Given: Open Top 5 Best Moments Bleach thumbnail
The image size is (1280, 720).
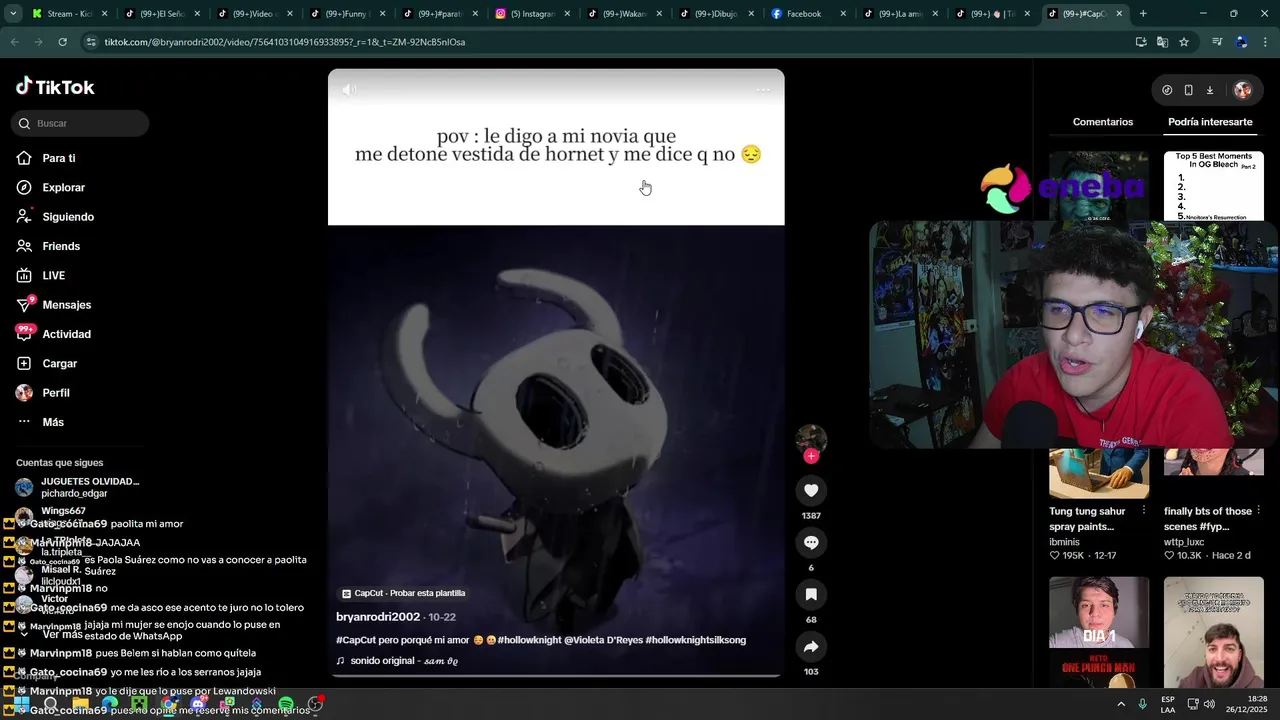Looking at the screenshot, I should (1214, 186).
